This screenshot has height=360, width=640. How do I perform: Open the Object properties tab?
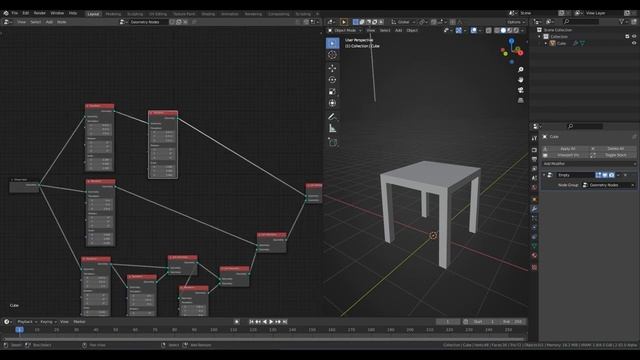pos(534,200)
